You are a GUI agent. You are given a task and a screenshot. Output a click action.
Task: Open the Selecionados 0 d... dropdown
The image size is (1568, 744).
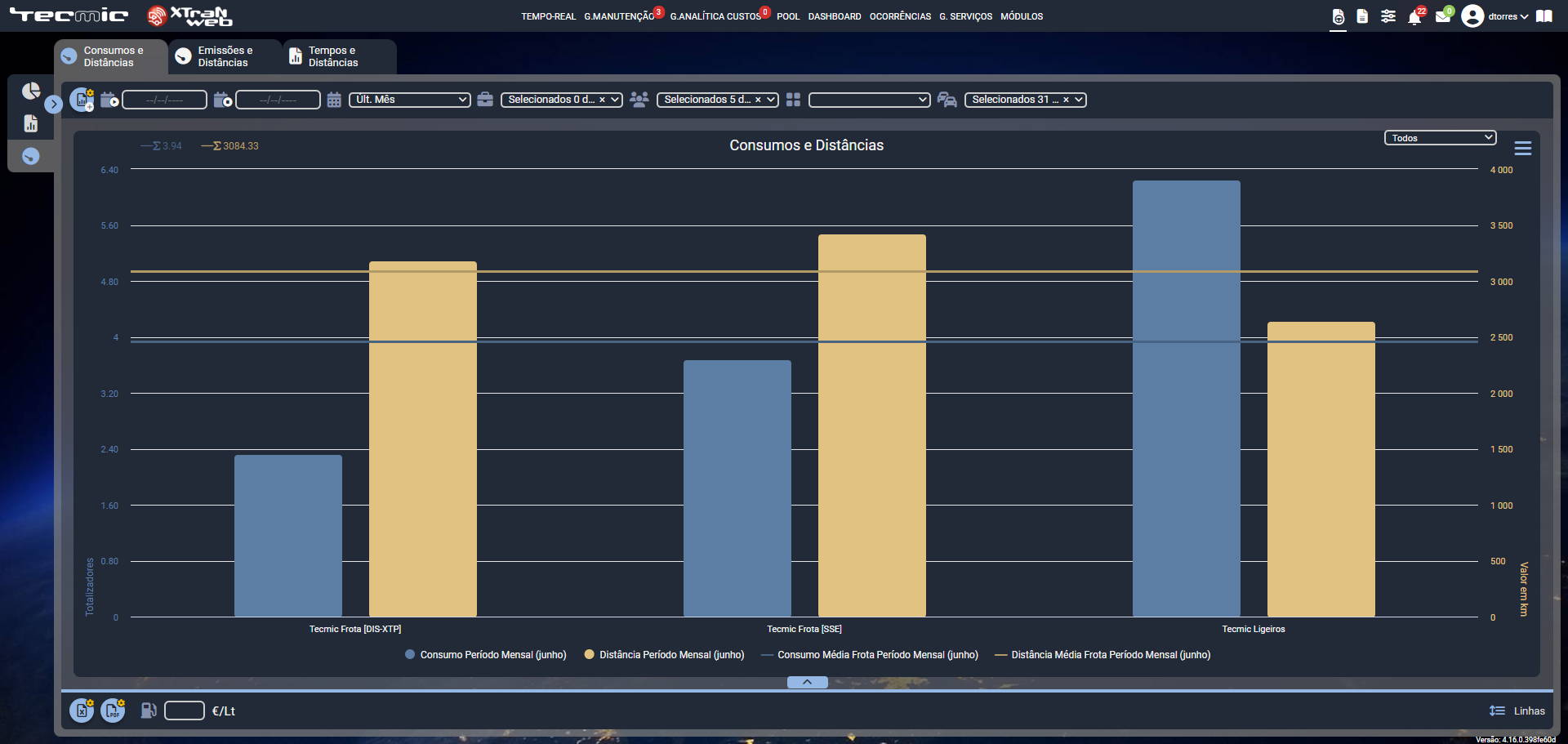562,100
